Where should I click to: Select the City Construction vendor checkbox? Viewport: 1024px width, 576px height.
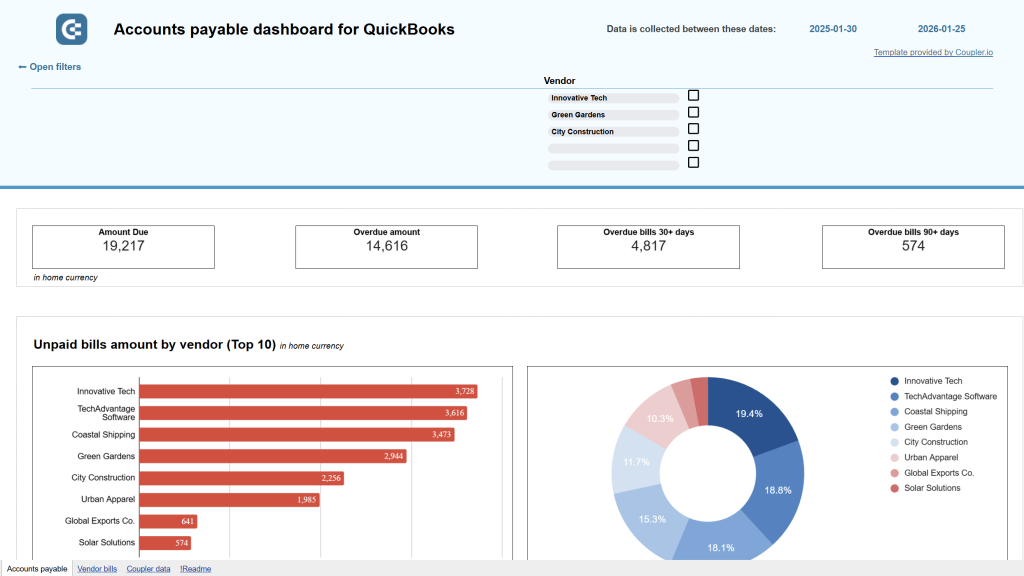coord(693,129)
